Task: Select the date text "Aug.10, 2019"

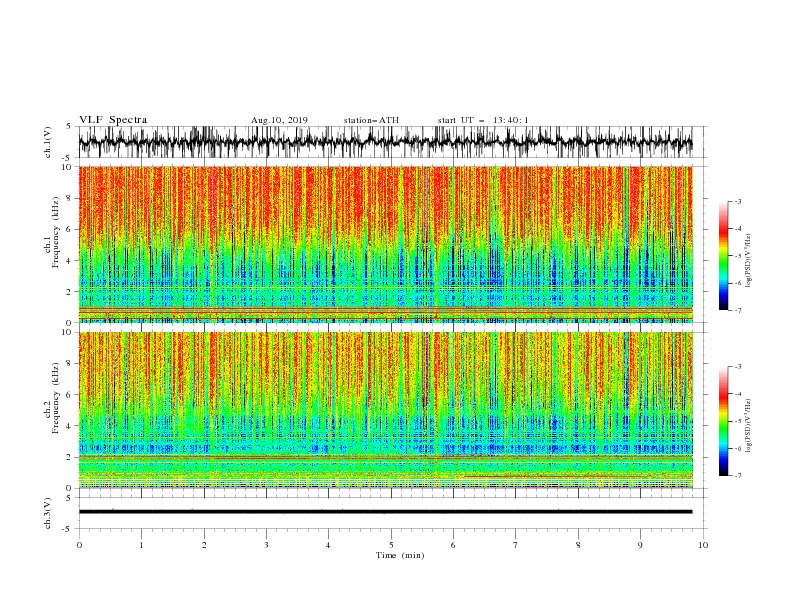Action: [279, 120]
